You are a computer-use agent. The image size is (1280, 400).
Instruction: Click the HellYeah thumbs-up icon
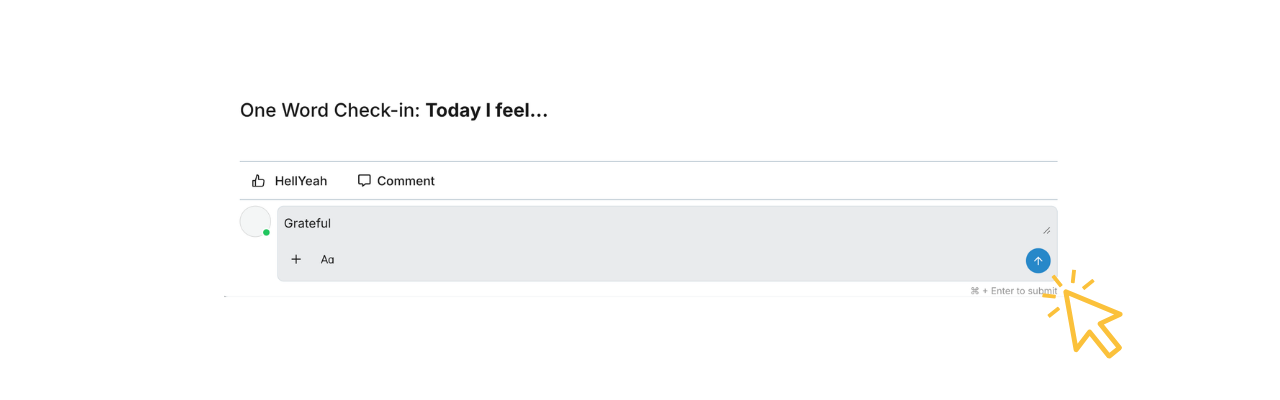pyautogui.click(x=258, y=181)
